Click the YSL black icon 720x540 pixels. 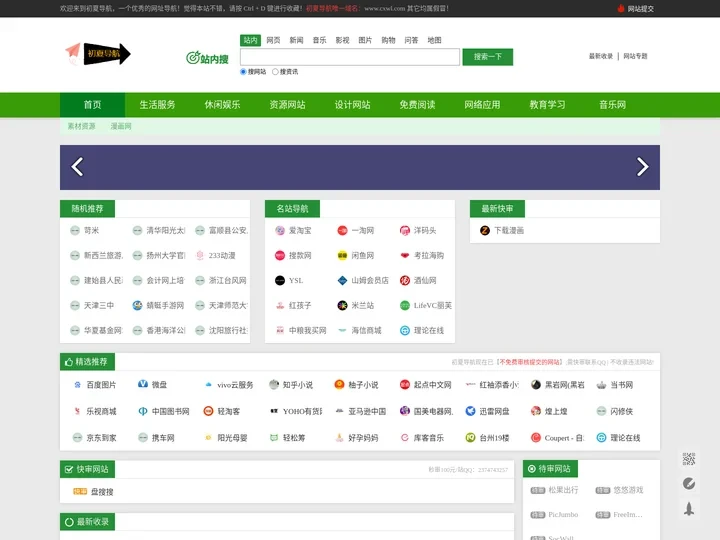tap(280, 280)
